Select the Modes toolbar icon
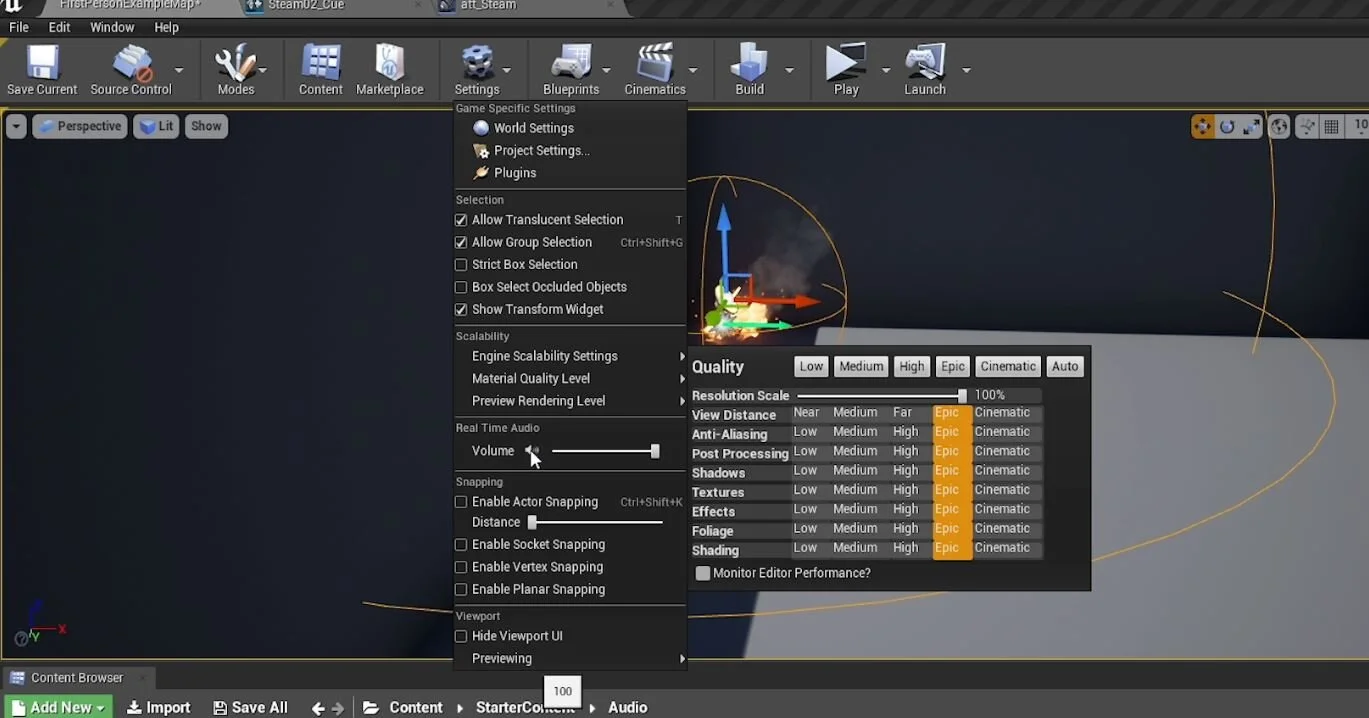The width and height of the screenshot is (1369, 718). pos(237,62)
